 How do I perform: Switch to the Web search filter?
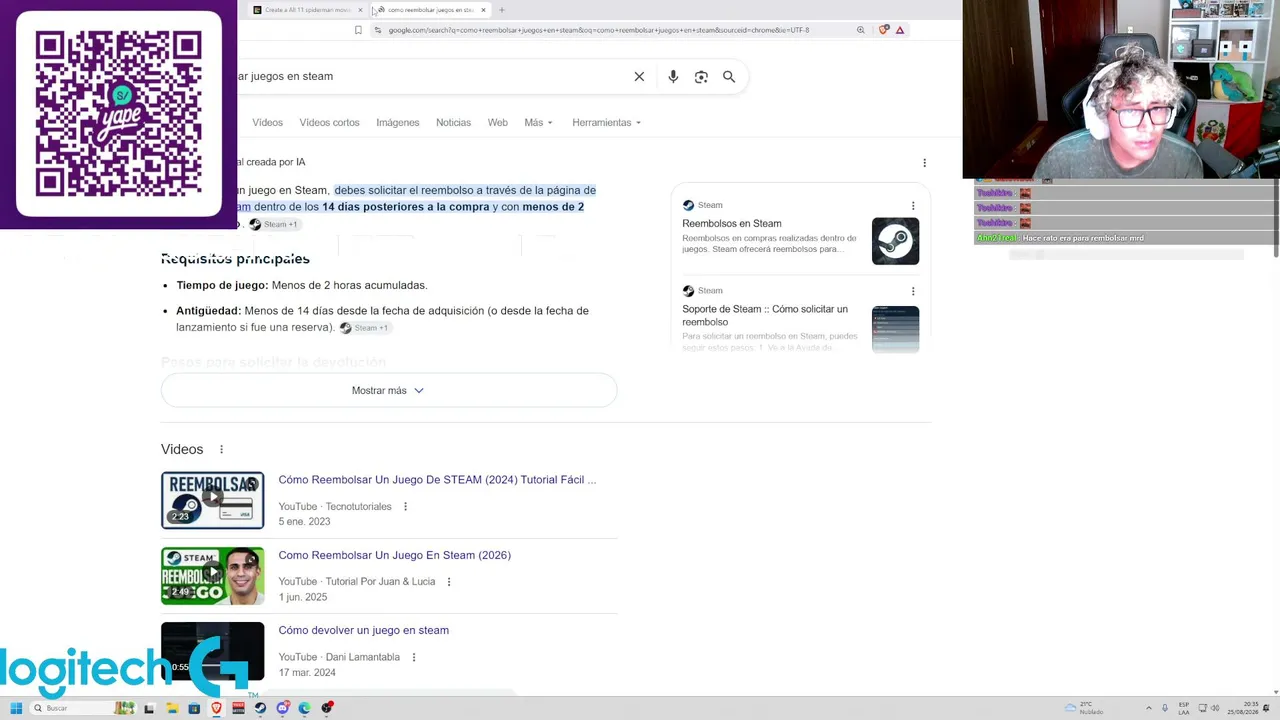click(497, 123)
